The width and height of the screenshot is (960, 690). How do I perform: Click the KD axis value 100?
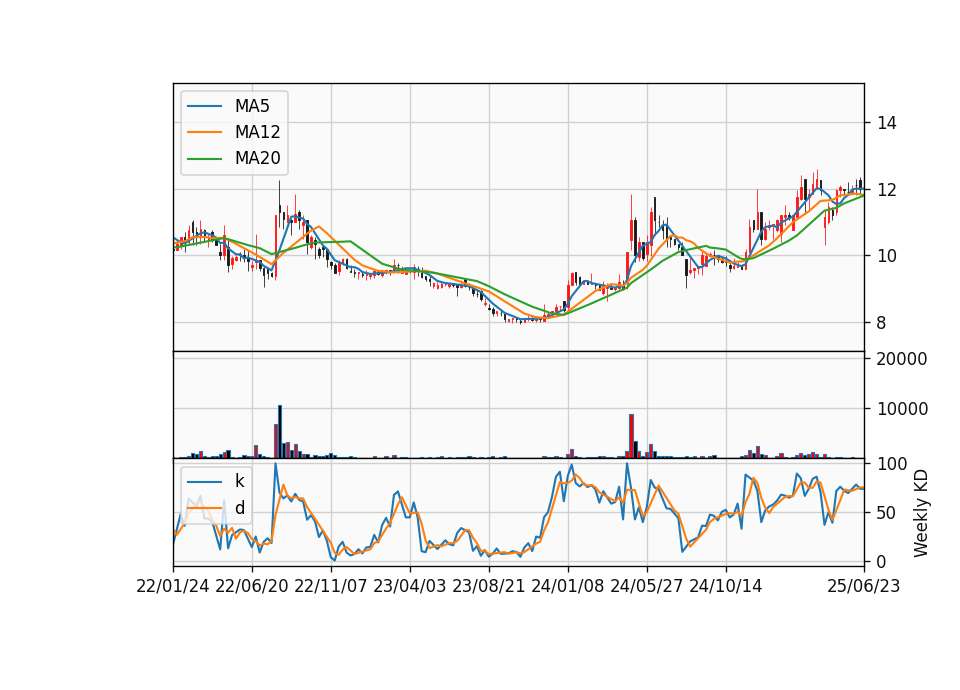[892, 464]
